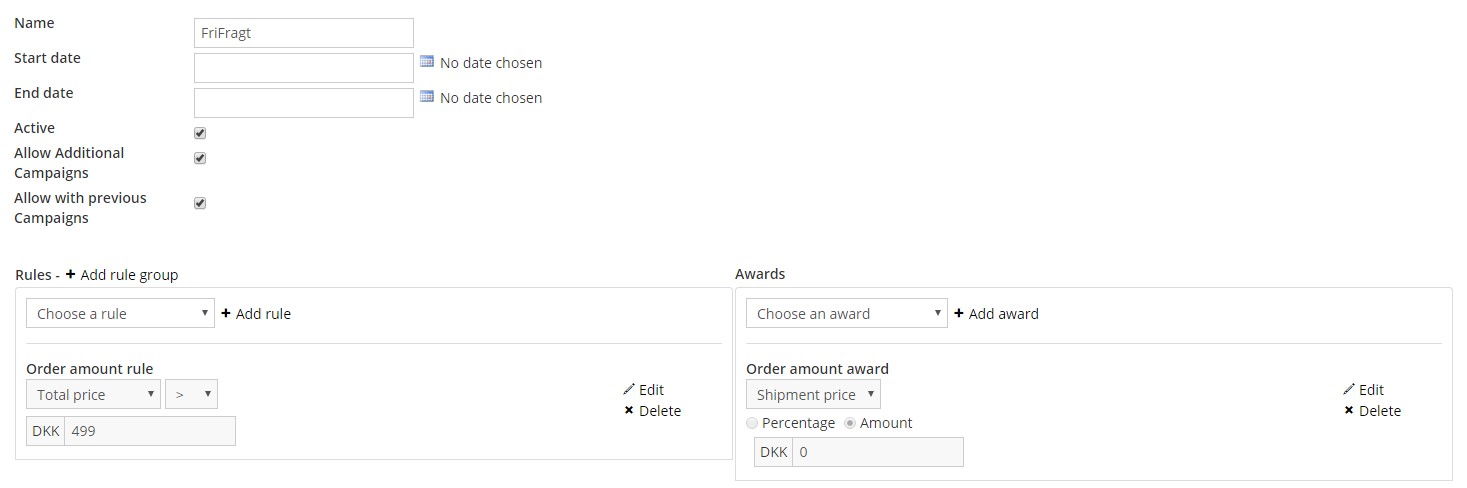Open the Start date calendar picker icon
Viewport: 1467px width, 488px height.
tap(427, 62)
